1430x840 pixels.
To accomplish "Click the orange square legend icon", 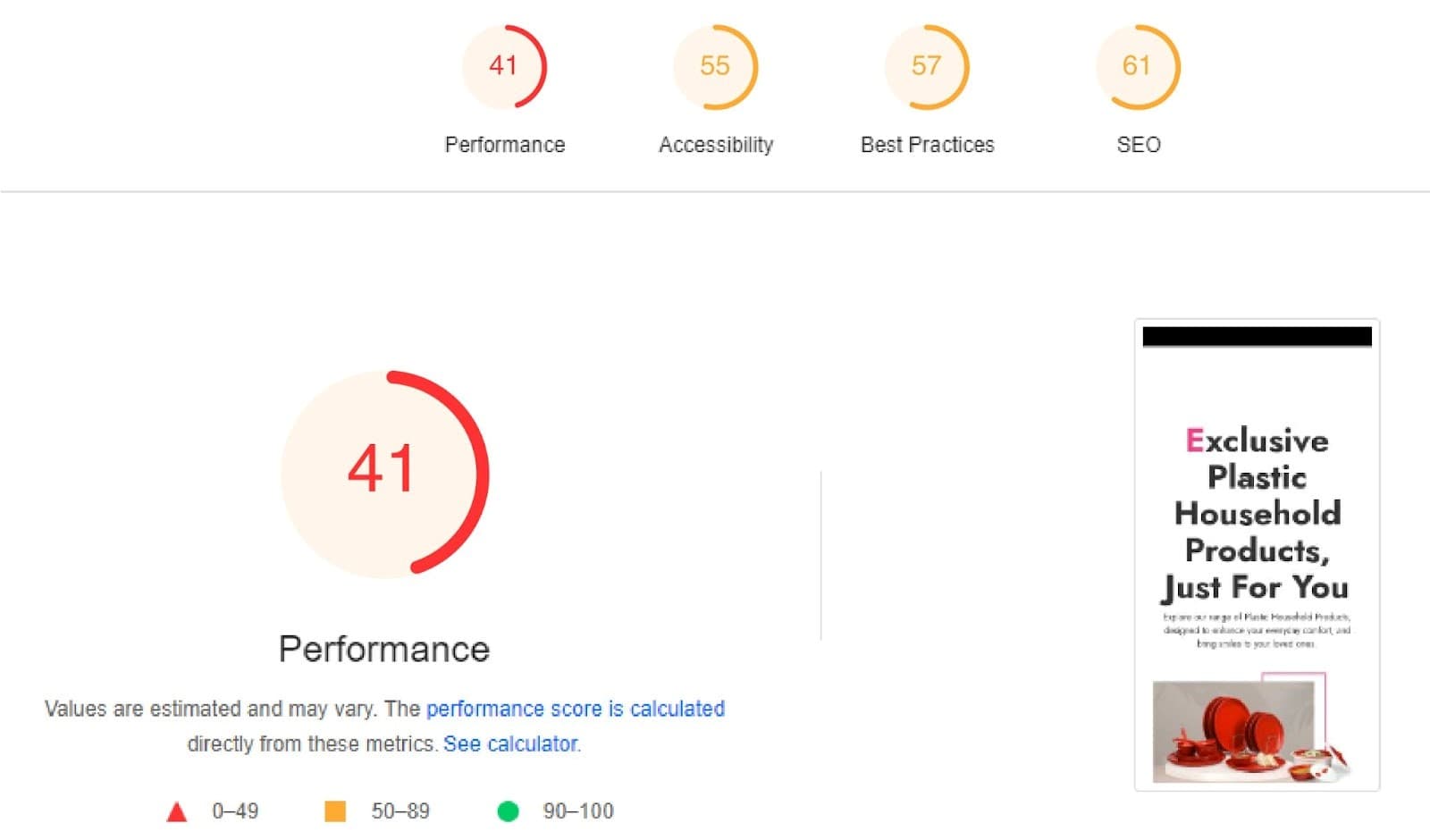I will tap(335, 811).
